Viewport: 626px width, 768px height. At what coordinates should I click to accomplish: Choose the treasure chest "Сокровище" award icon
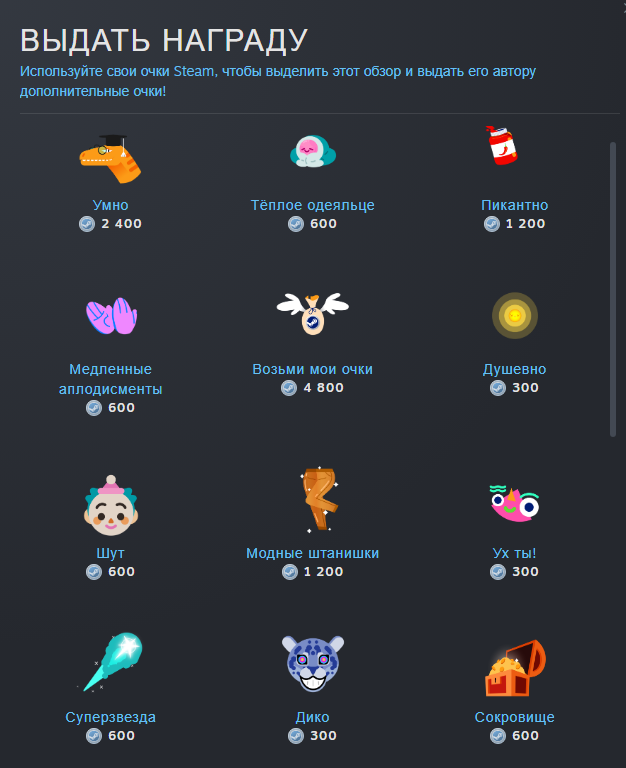click(515, 668)
